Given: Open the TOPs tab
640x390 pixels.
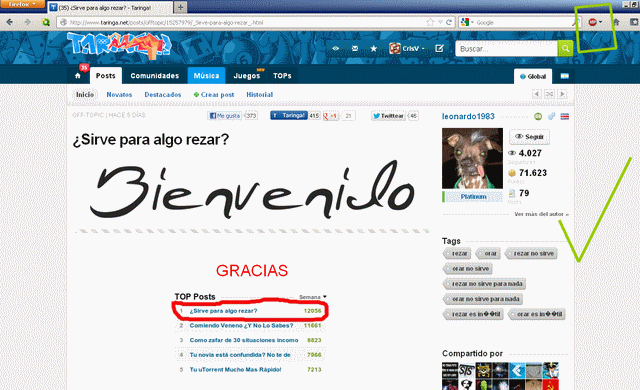Looking at the screenshot, I should pyautogui.click(x=282, y=76).
